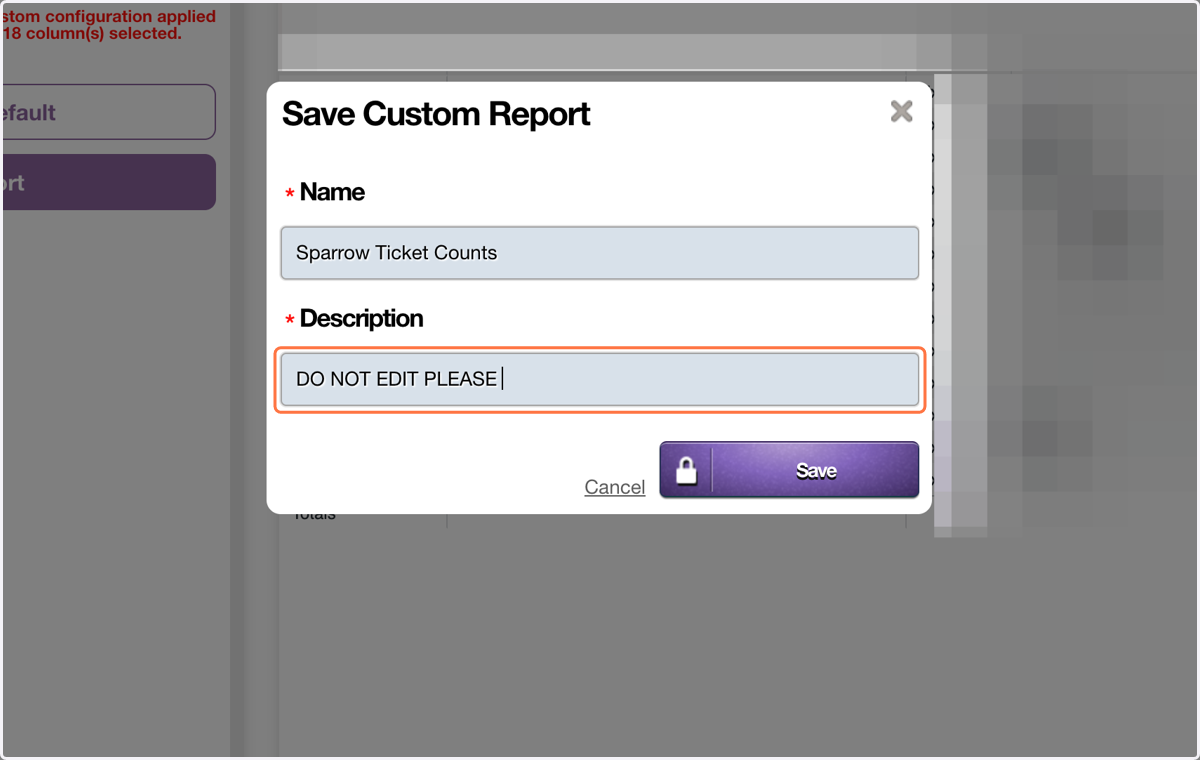Click the Name field label
This screenshot has height=760, width=1200.
332,192
